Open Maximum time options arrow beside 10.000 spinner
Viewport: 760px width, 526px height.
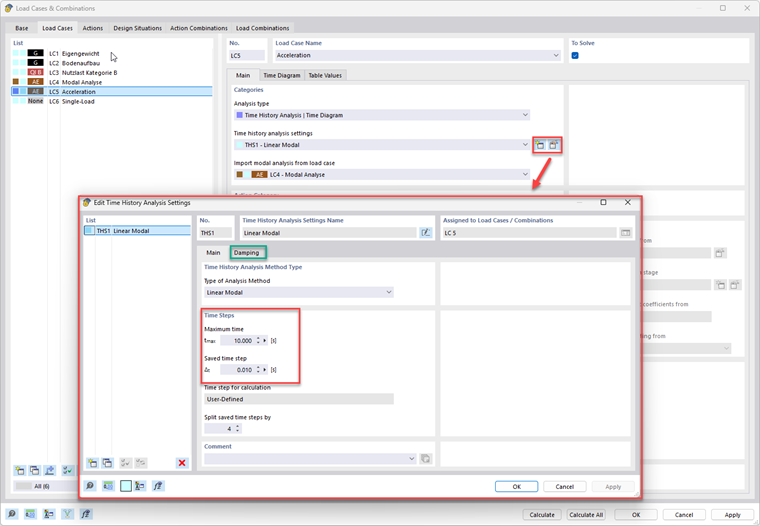[265, 340]
